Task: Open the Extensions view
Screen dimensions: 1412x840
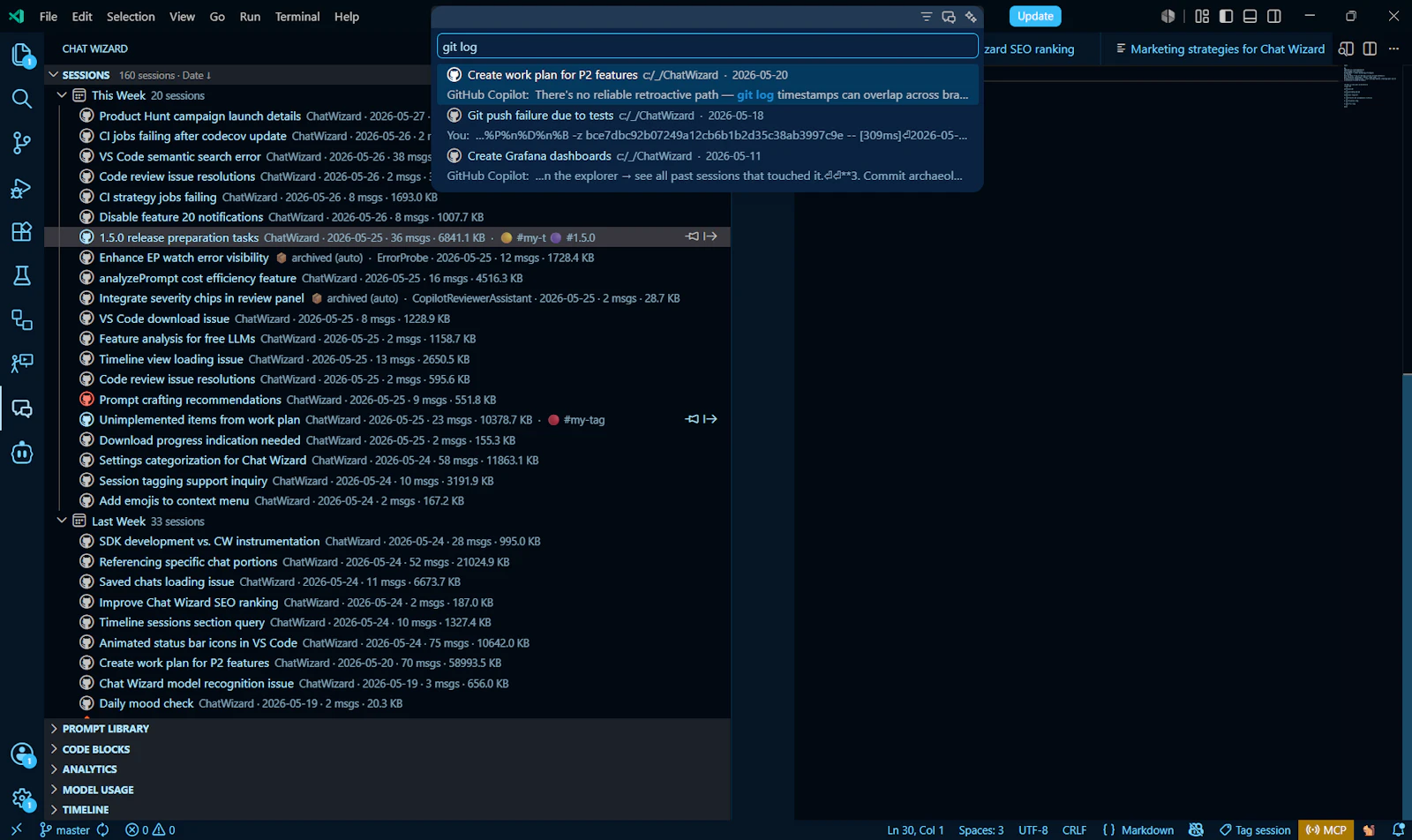Action: [x=22, y=231]
